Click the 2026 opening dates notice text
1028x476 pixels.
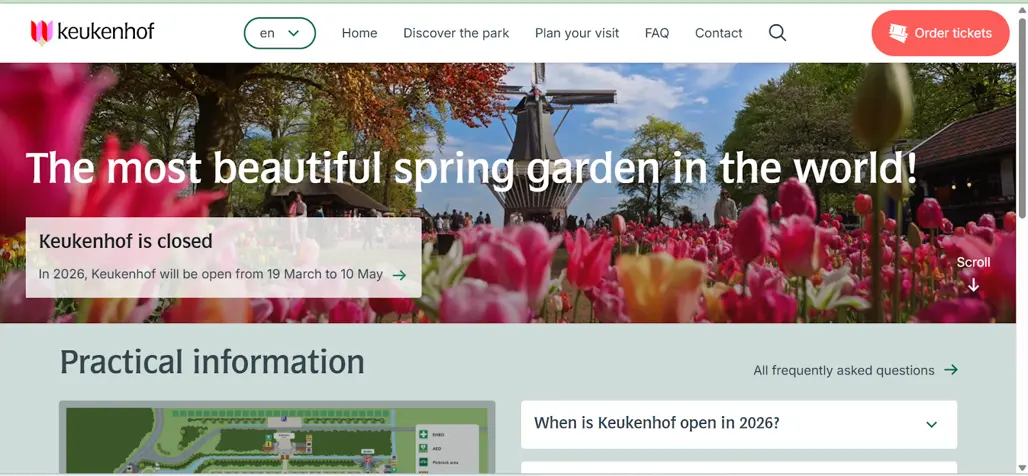[x=210, y=274]
